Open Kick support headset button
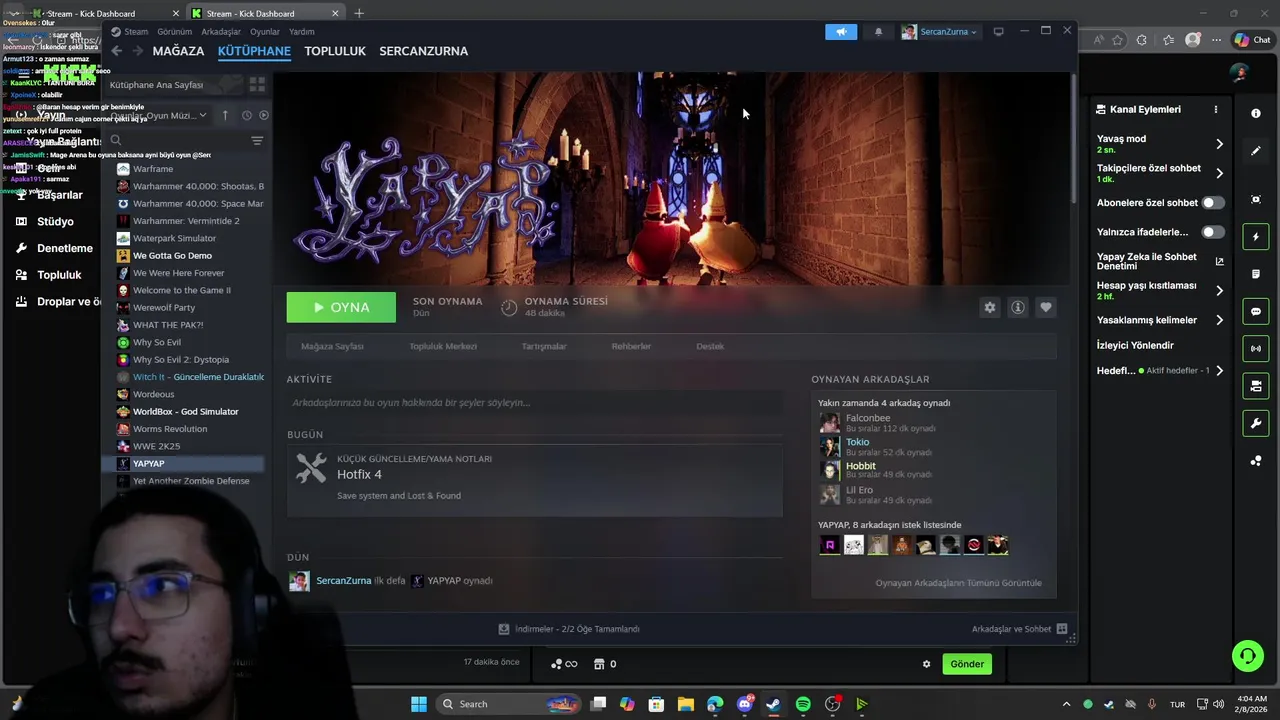 point(1247,656)
